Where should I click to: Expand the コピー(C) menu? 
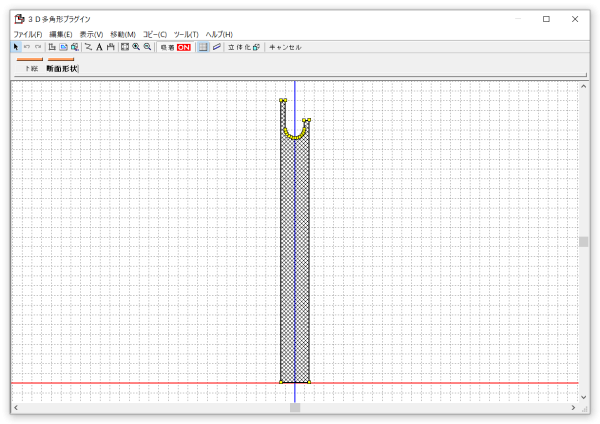(x=154, y=34)
